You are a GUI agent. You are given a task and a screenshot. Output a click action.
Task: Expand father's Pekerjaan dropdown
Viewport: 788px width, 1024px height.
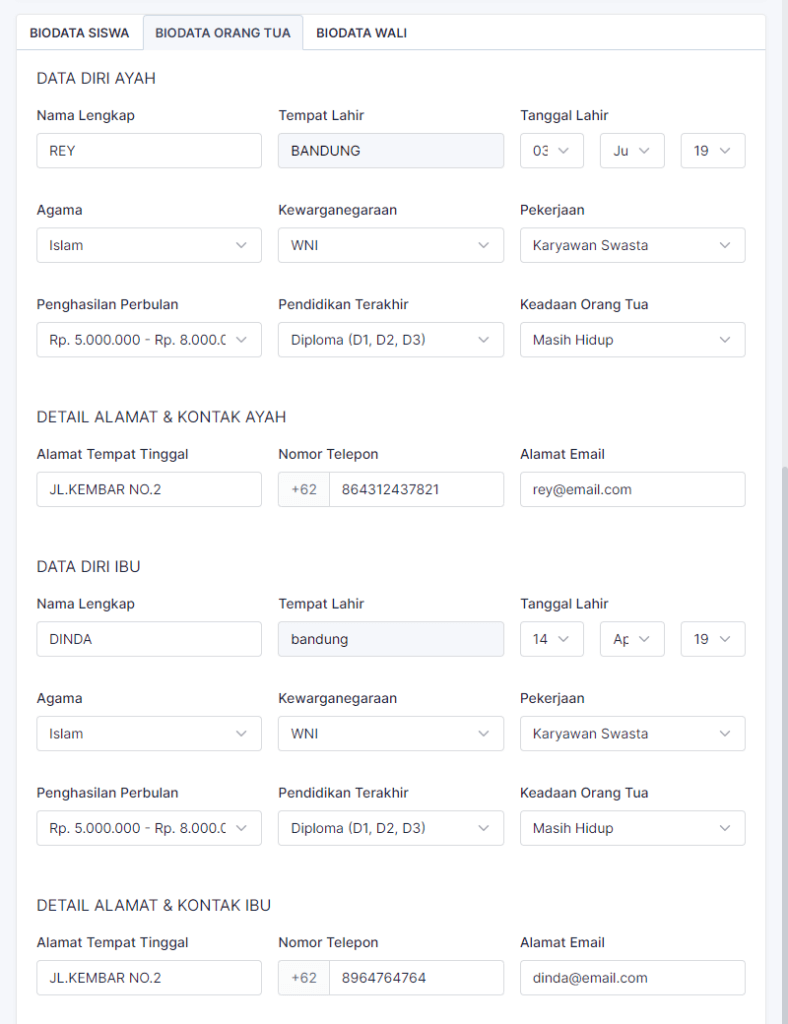(632, 245)
